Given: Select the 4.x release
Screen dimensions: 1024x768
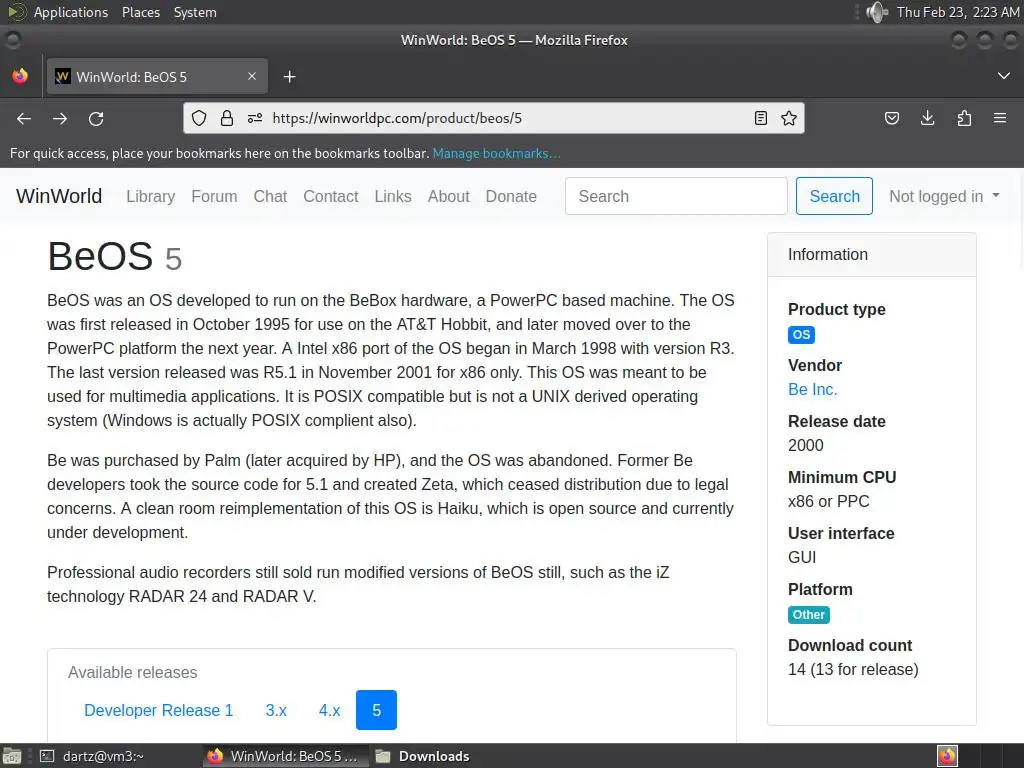Looking at the screenshot, I should 329,710.
